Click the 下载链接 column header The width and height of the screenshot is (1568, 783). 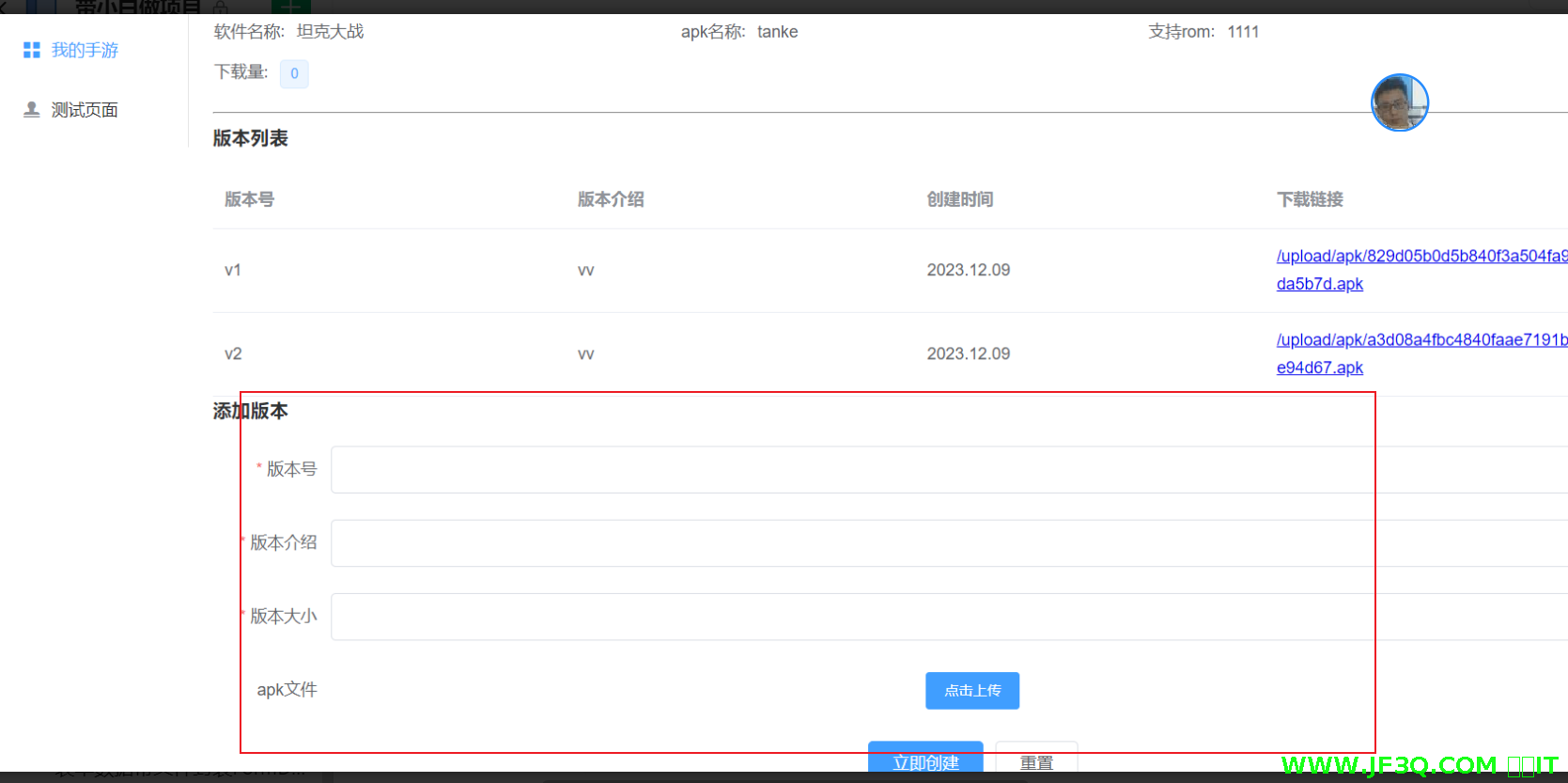pos(1310,199)
